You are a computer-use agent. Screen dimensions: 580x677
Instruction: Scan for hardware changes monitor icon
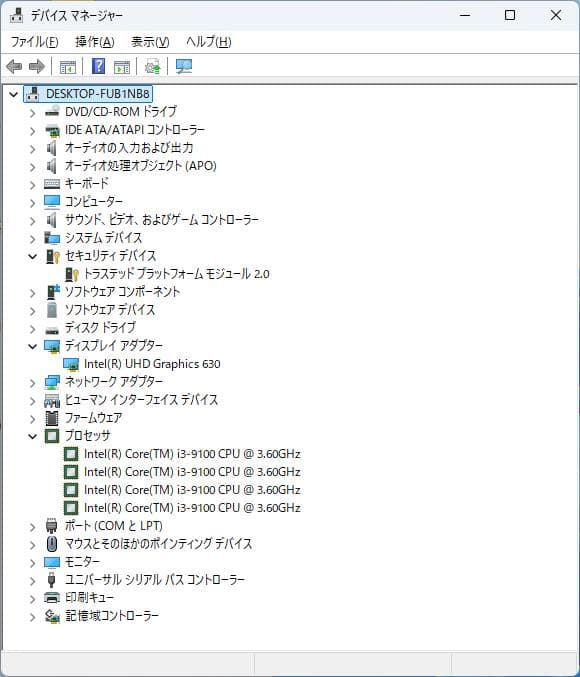pos(184,66)
